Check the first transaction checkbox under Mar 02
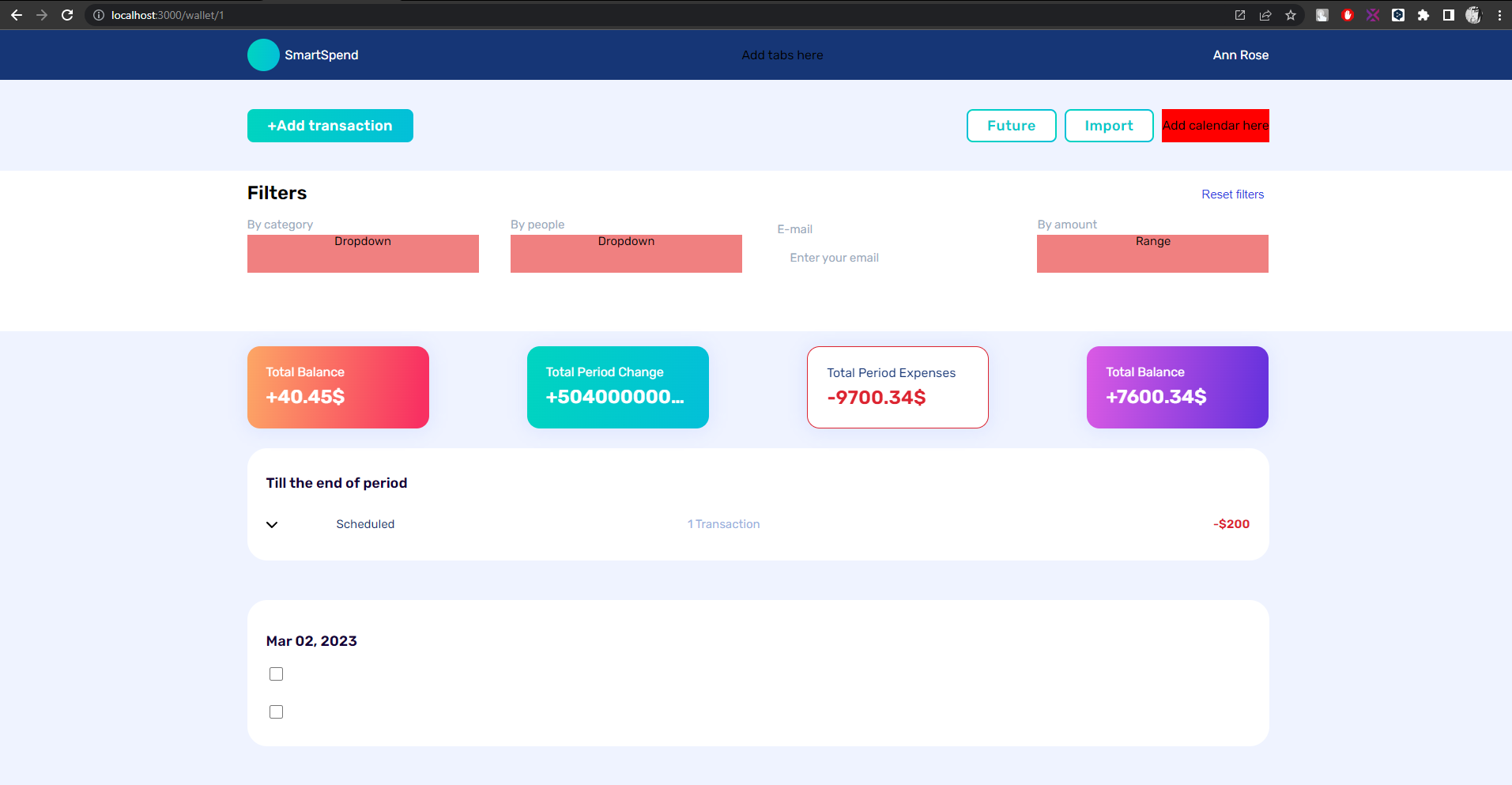Screen dimensions: 1512x785 click(x=276, y=674)
